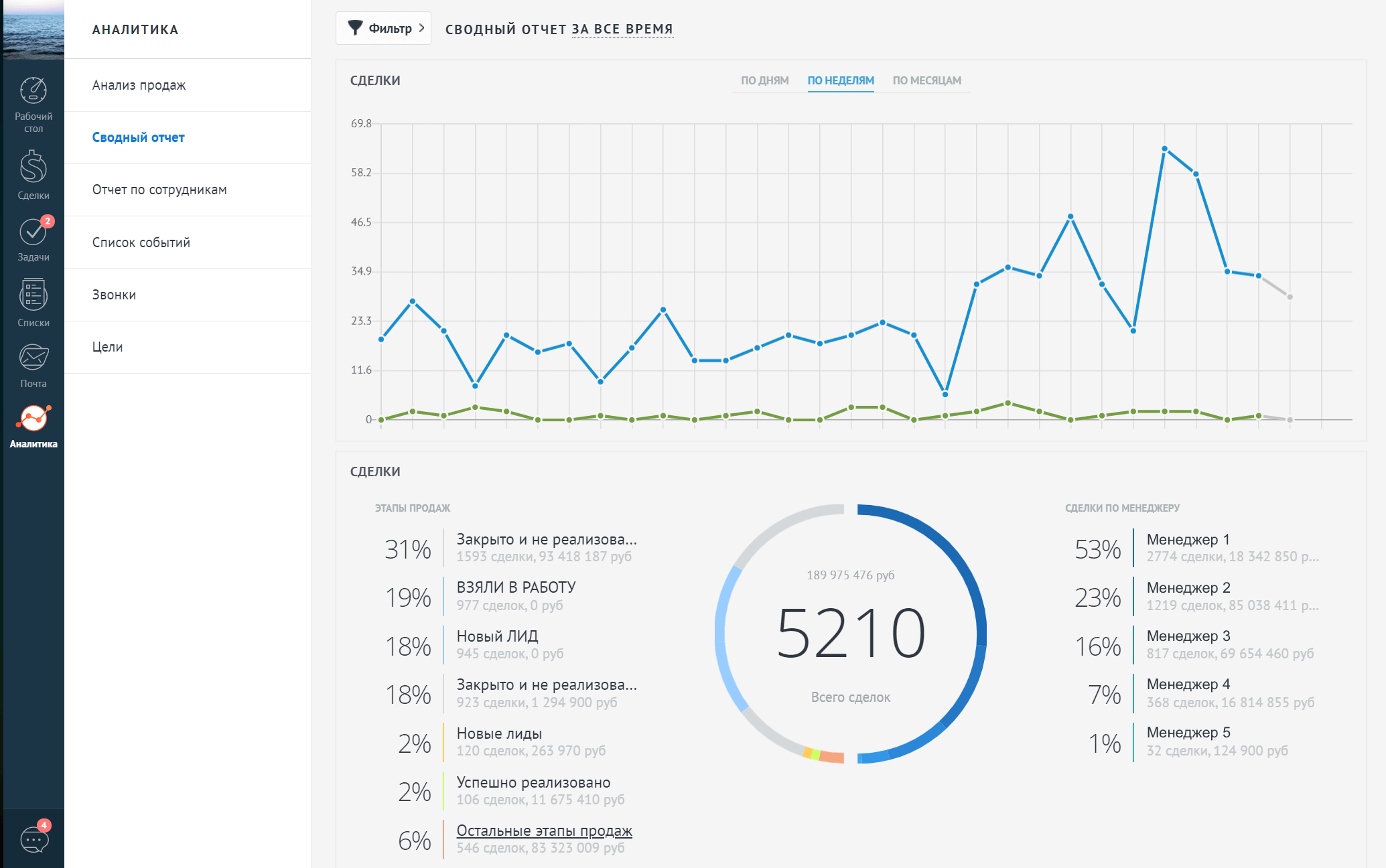This screenshot has height=868, width=1386.
Task: Switch chart to По дням
Action: (x=764, y=80)
